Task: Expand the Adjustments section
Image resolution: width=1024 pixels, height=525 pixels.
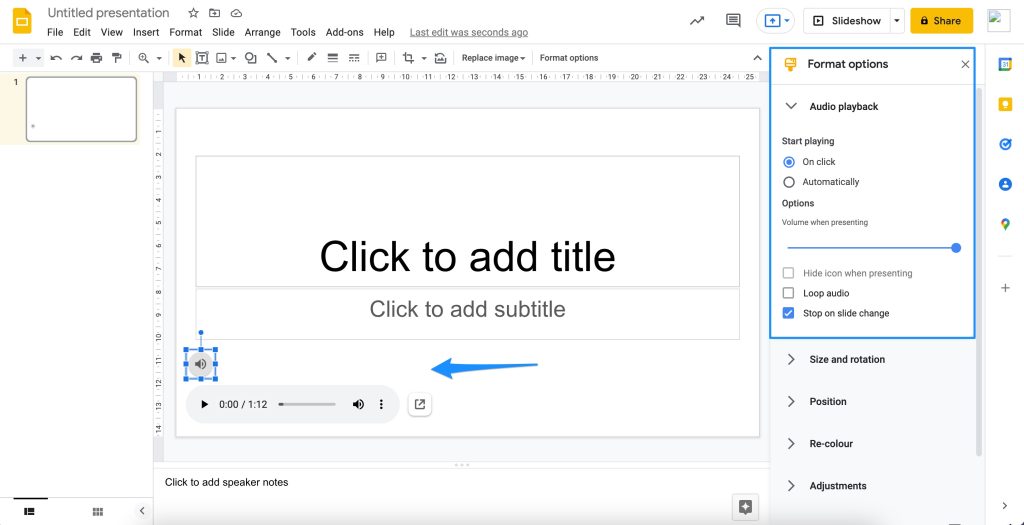Action: click(x=791, y=486)
